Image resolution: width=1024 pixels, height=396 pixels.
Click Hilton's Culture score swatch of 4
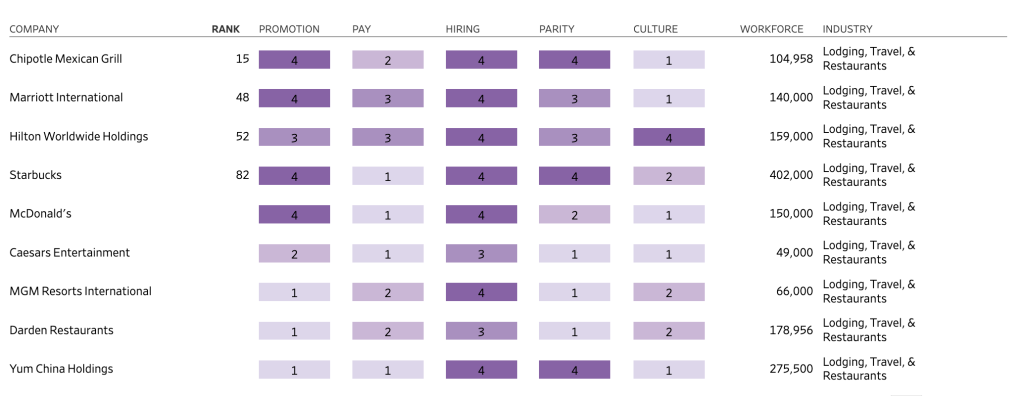point(669,137)
